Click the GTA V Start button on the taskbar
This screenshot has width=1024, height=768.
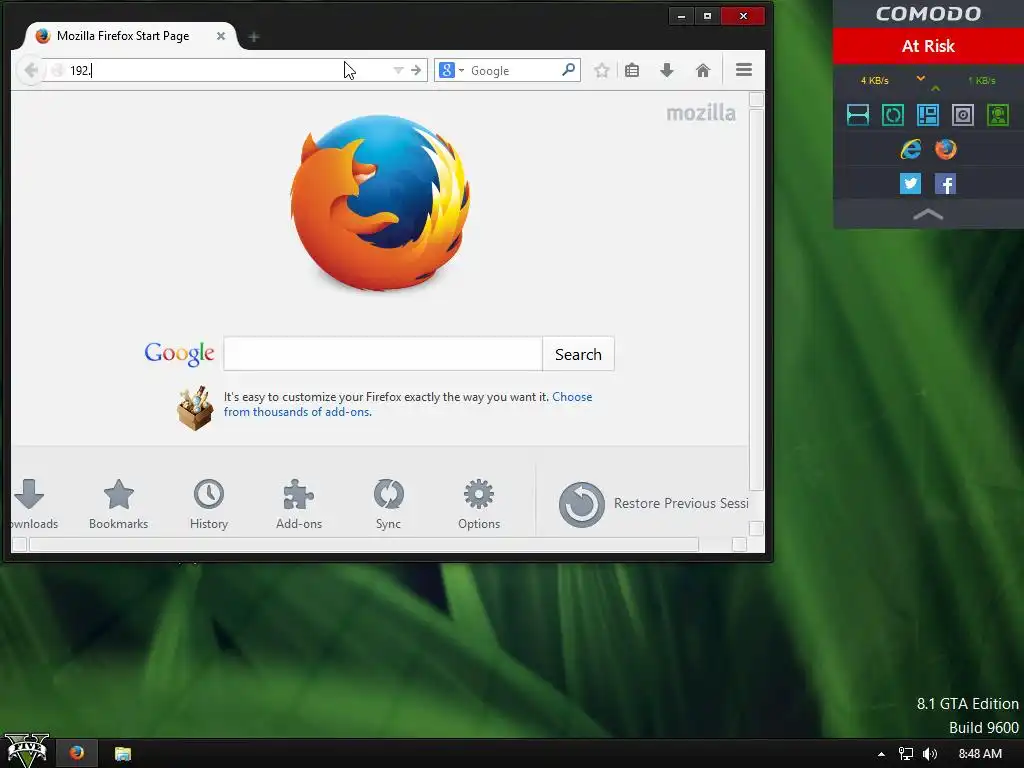coord(26,751)
